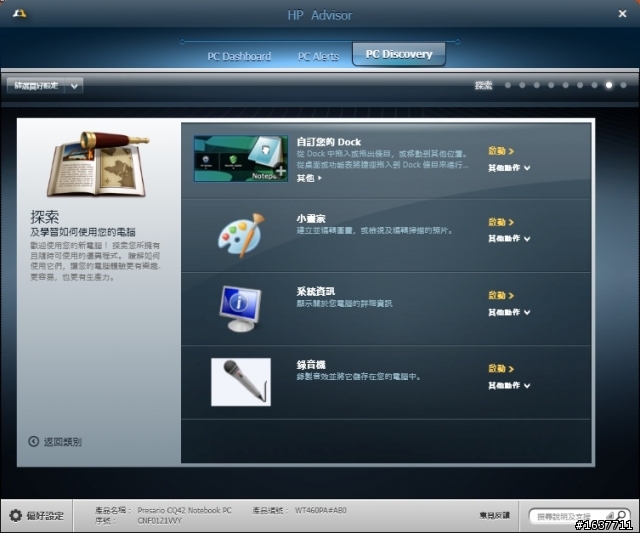The height and width of the screenshot is (533, 640).
Task: Click the Sound Recorder microphone icon
Action: point(241,382)
